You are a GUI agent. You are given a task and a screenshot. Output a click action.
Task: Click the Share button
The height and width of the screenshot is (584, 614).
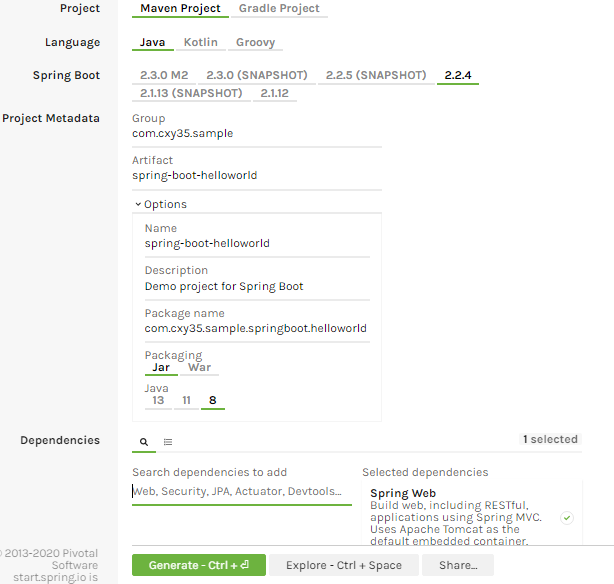tap(457, 565)
